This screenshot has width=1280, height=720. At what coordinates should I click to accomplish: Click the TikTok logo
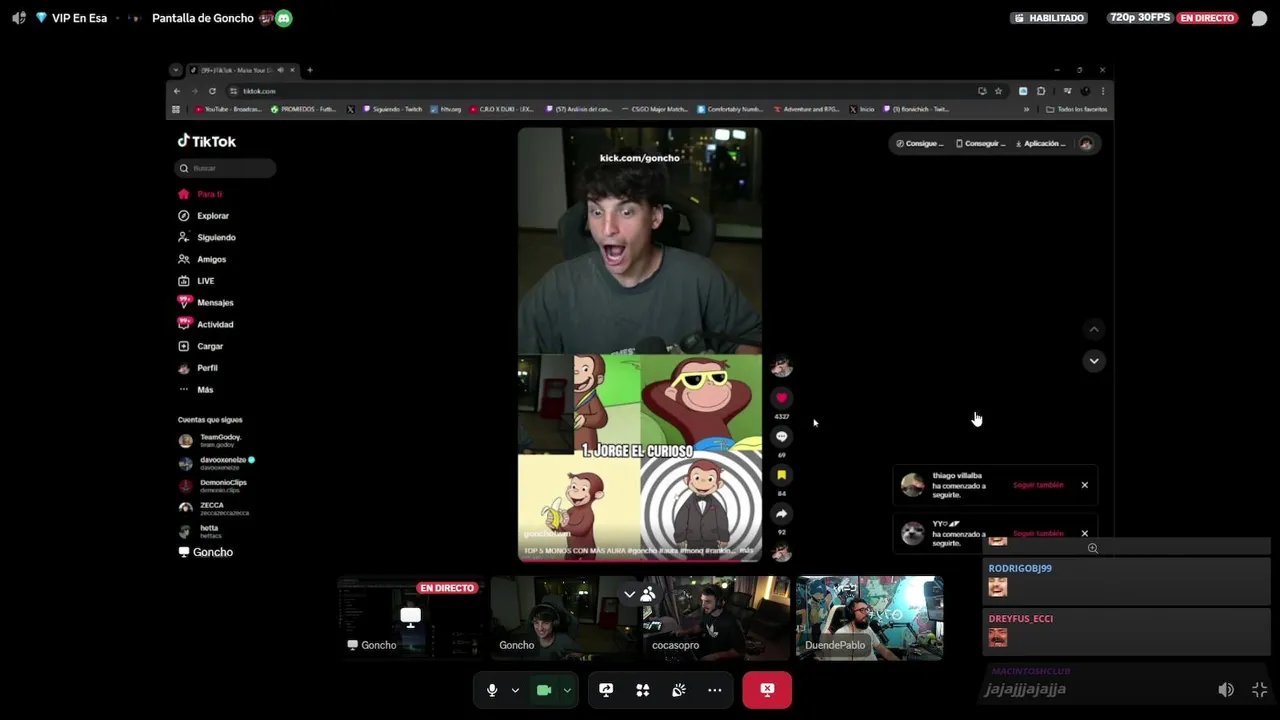(207, 141)
